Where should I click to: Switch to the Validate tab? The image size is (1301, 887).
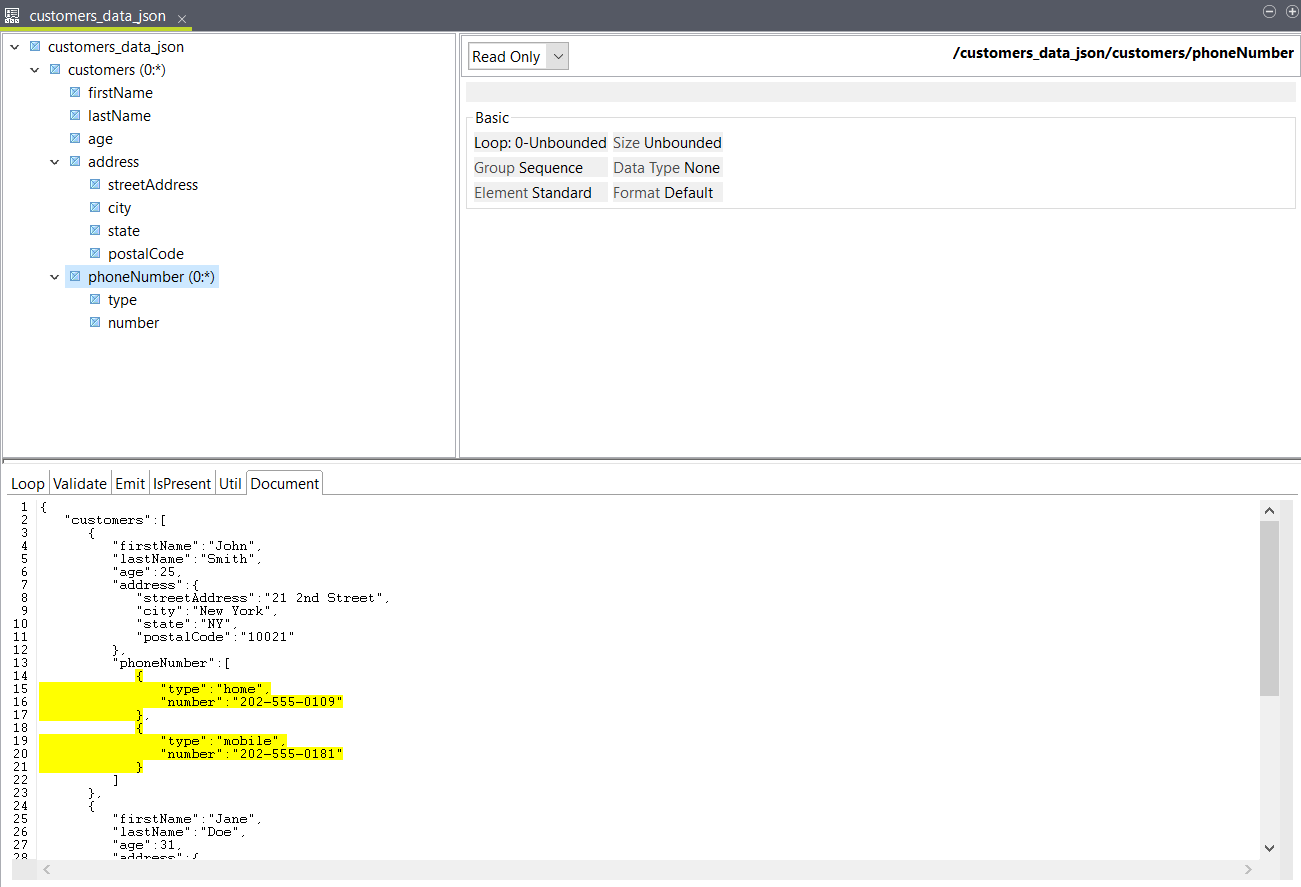(x=80, y=482)
